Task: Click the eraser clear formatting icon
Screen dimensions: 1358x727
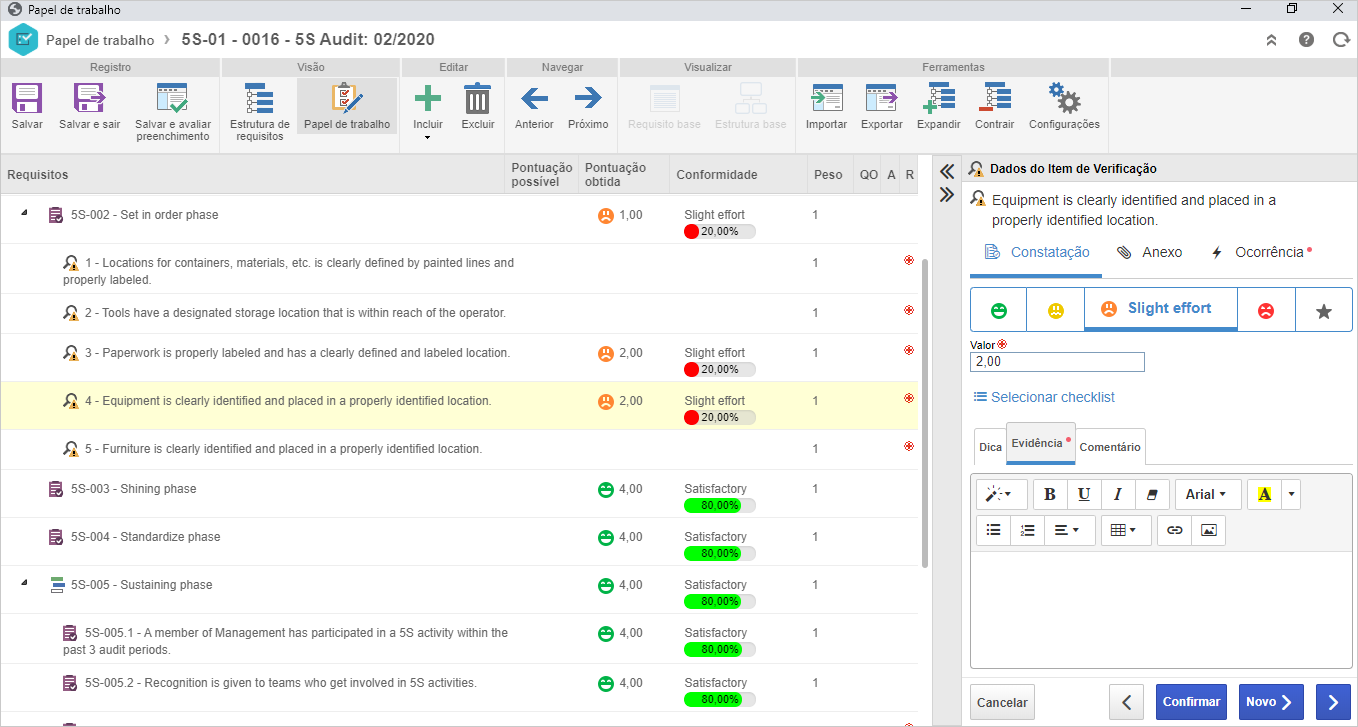Action: tap(1151, 494)
